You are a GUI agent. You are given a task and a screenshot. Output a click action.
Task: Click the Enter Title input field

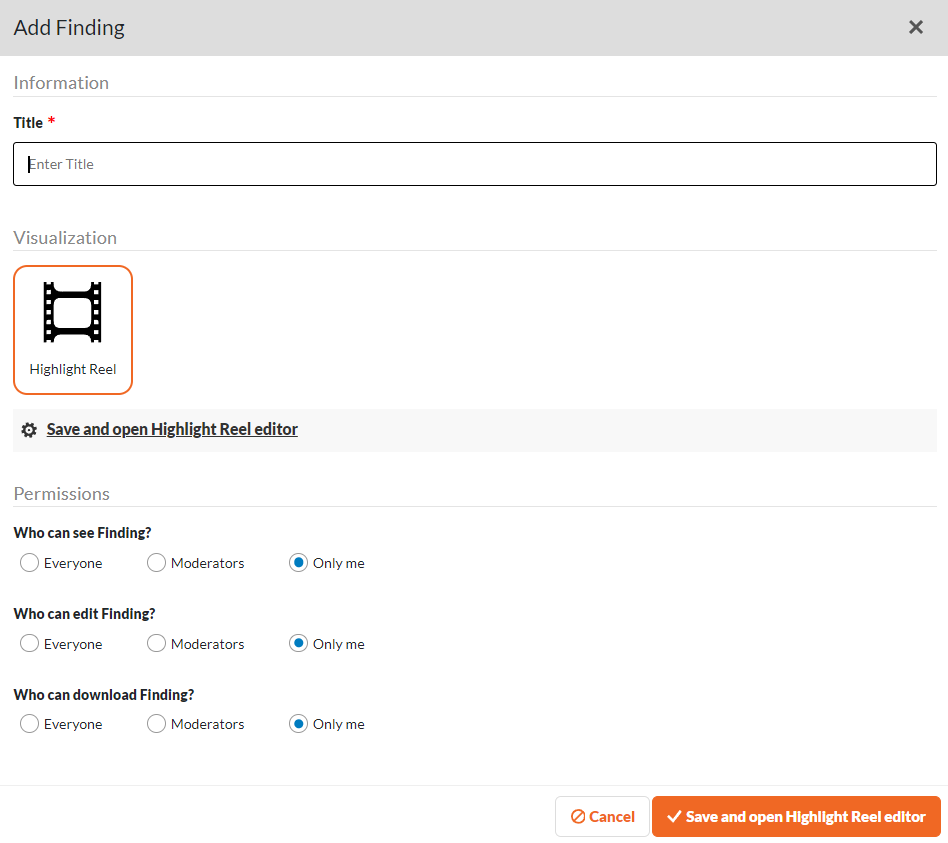[475, 164]
